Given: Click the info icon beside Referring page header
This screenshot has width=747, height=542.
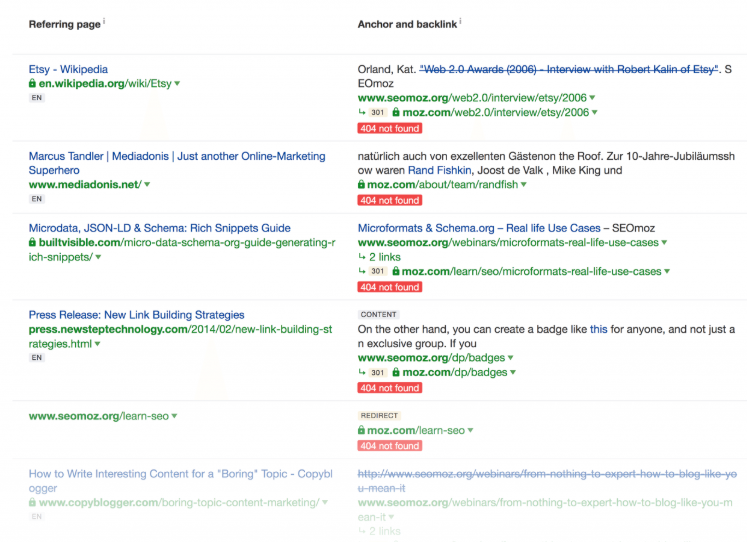Looking at the screenshot, I should point(104,21).
